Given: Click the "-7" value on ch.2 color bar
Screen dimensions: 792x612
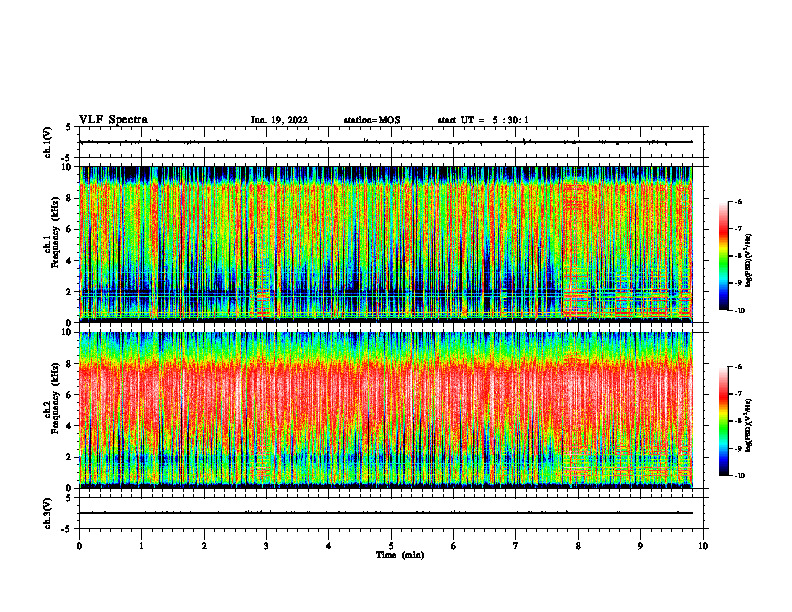Looking at the screenshot, I should (x=738, y=394).
